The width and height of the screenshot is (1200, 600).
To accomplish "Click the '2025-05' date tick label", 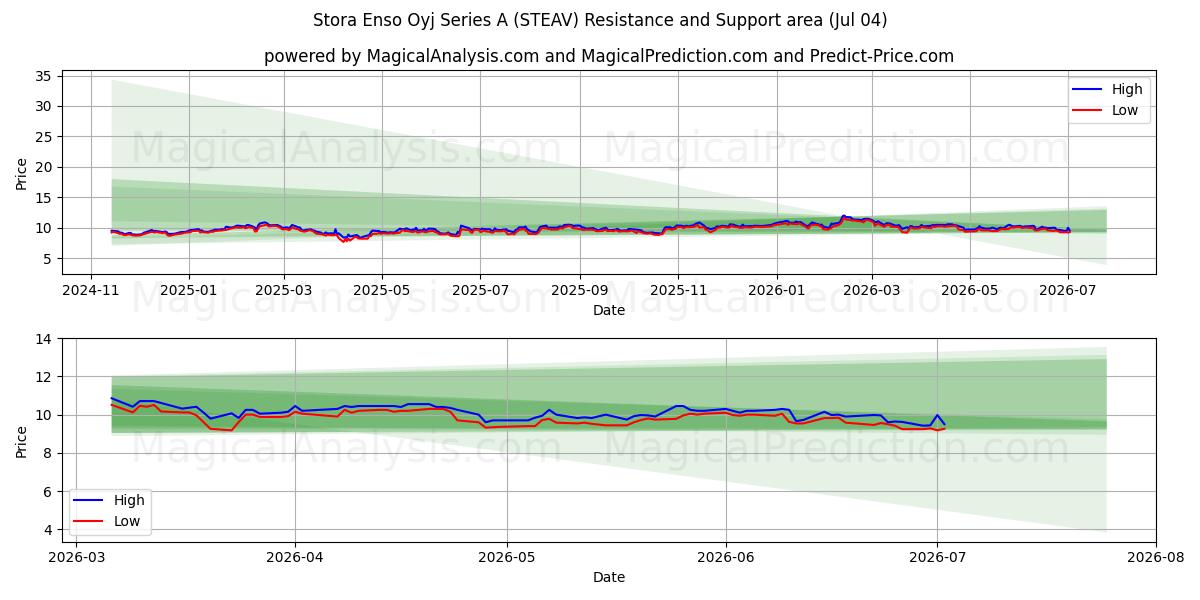I will (x=382, y=291).
